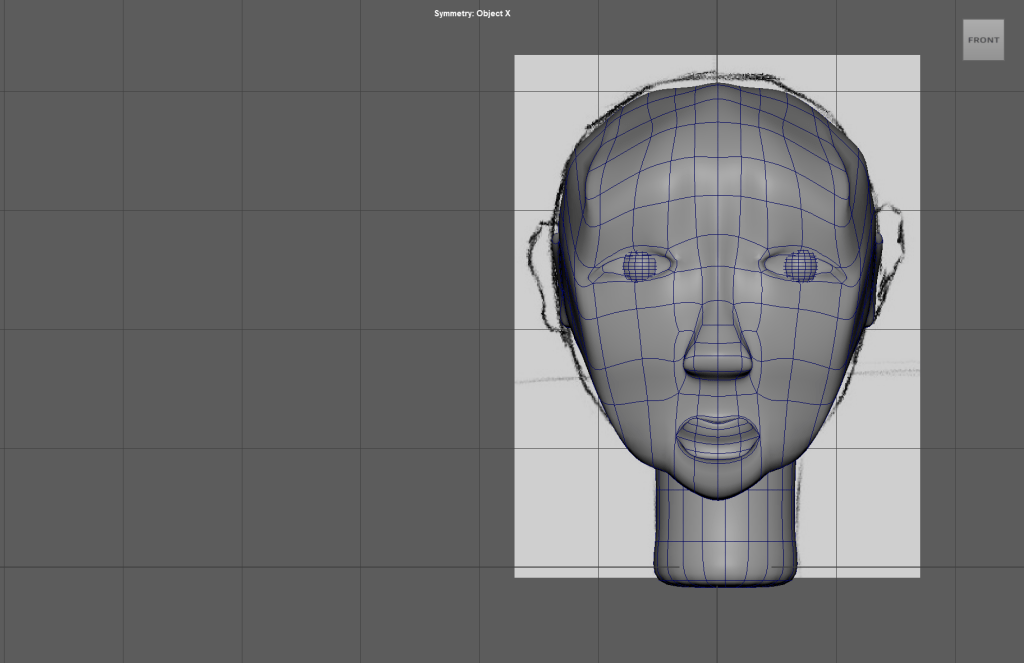1024x663 pixels.
Task: Select the cheek on the screen's left side
Action: click(x=630, y=350)
